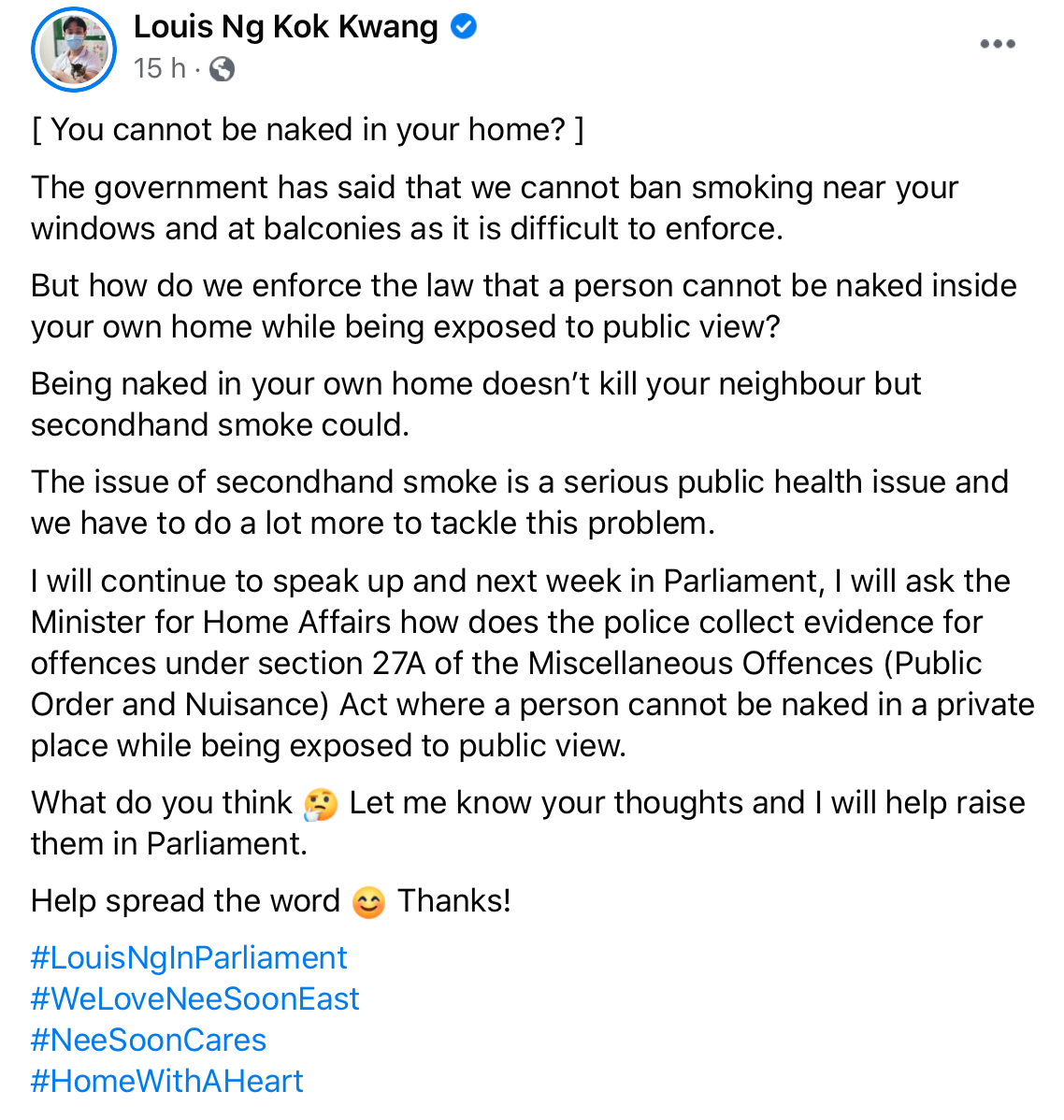Click the blue verified badge icon
Viewport: 1064px width, 1120px height.
coord(464,27)
